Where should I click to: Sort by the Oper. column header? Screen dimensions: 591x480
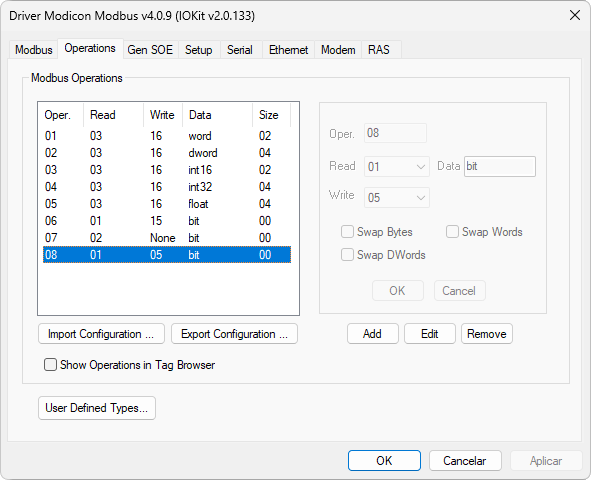[60, 115]
